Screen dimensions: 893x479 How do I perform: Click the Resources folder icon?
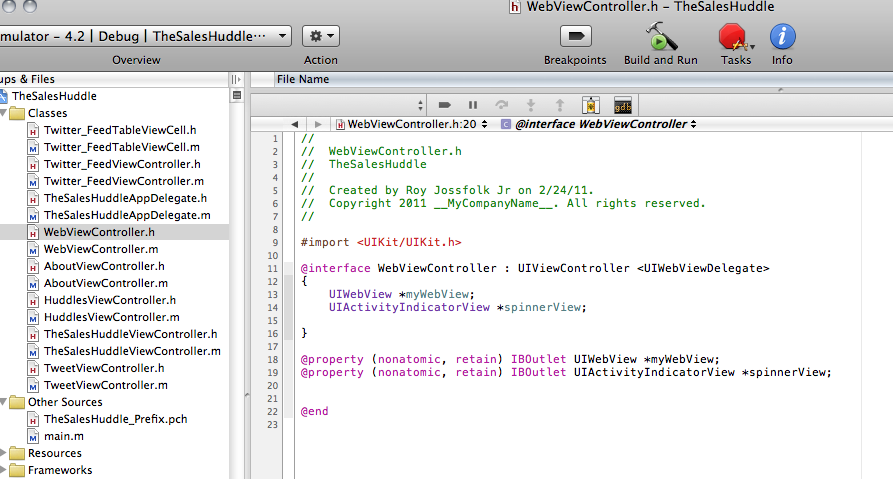[17, 453]
